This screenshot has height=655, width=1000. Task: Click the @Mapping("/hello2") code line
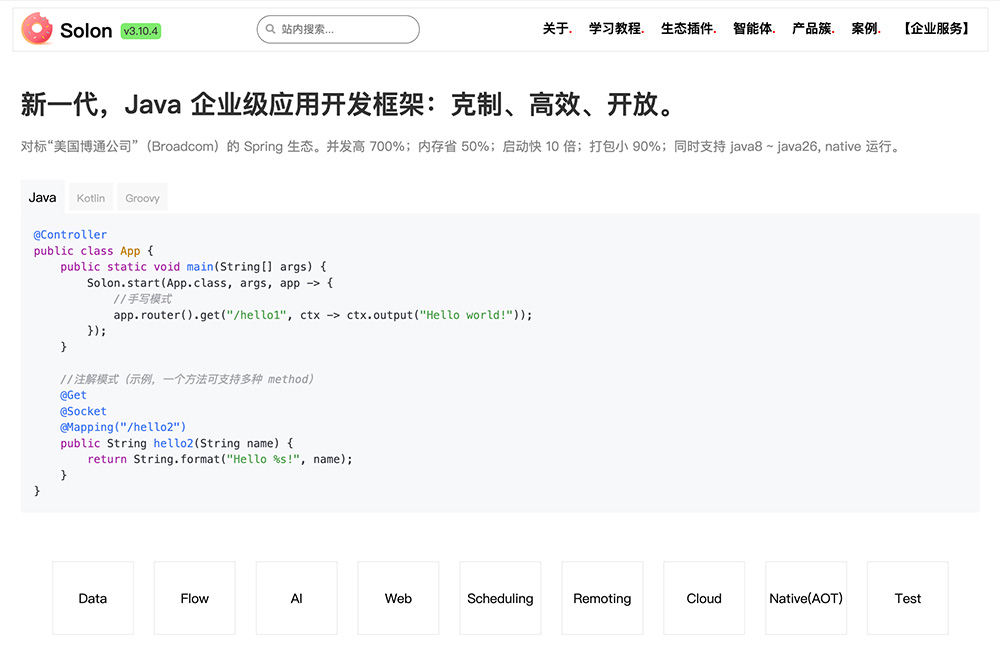tap(123, 427)
